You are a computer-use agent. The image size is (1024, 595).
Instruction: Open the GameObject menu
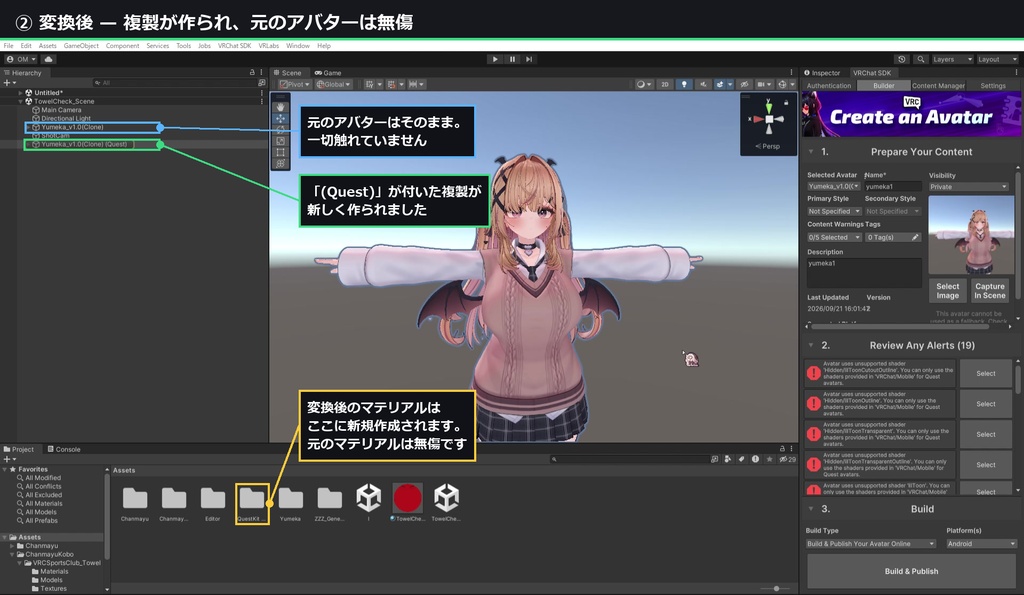coord(81,46)
